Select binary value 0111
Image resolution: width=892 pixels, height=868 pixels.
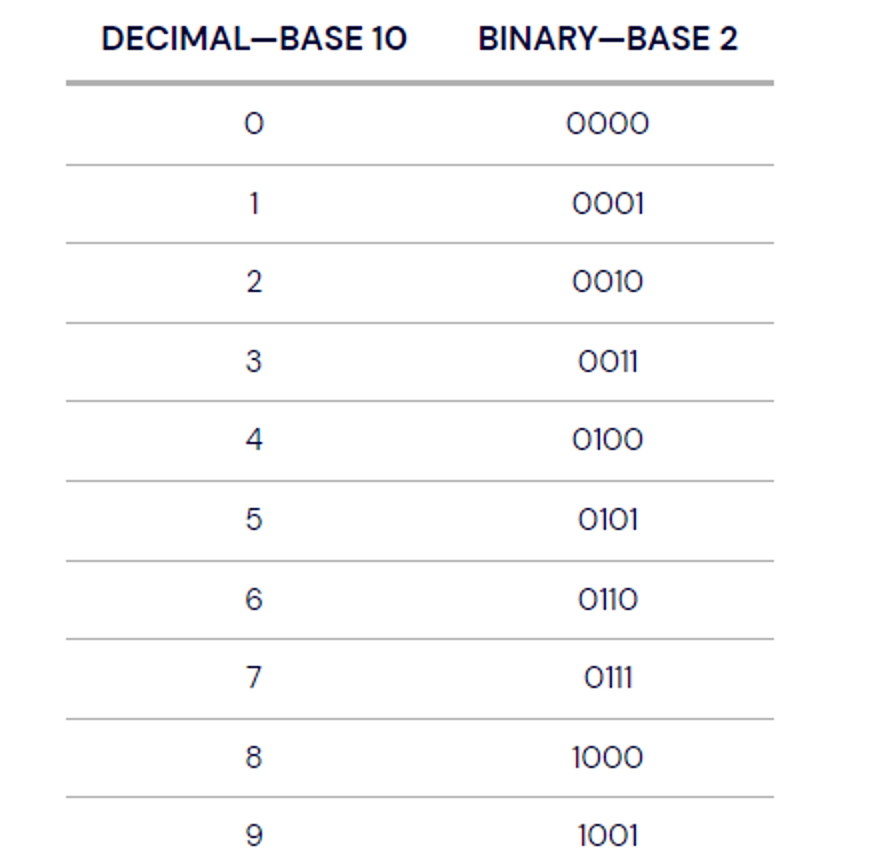coord(608,678)
